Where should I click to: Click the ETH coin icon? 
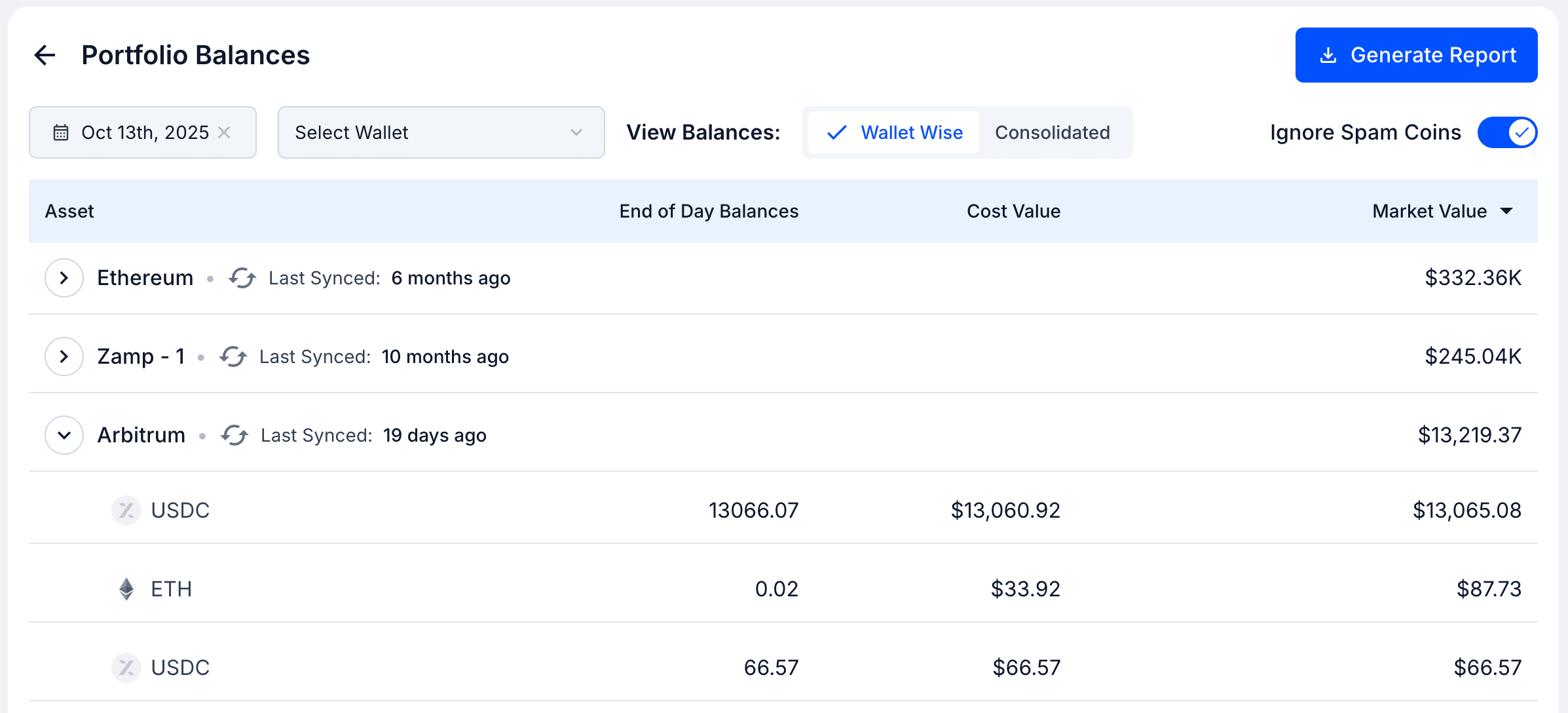click(x=126, y=588)
